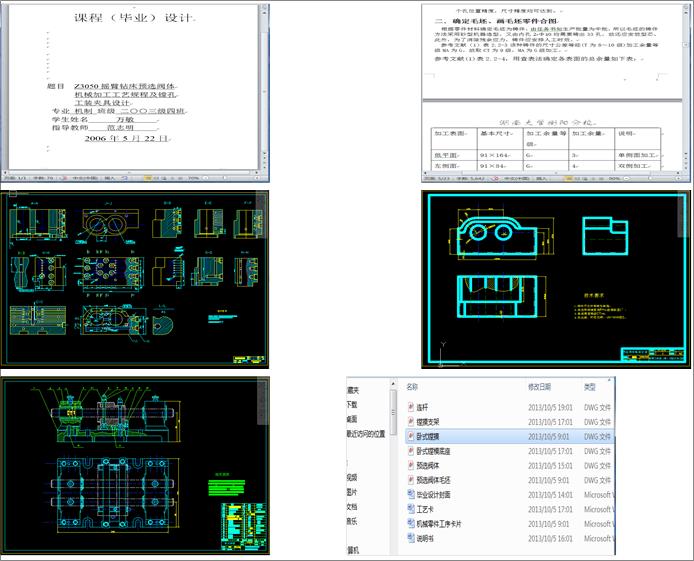
Task: Click the 2006年5月22日 date line
Action: (126, 138)
